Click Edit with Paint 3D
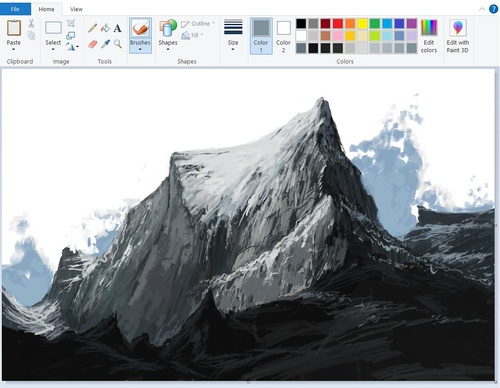This screenshot has height=388, width=500. pyautogui.click(x=458, y=36)
